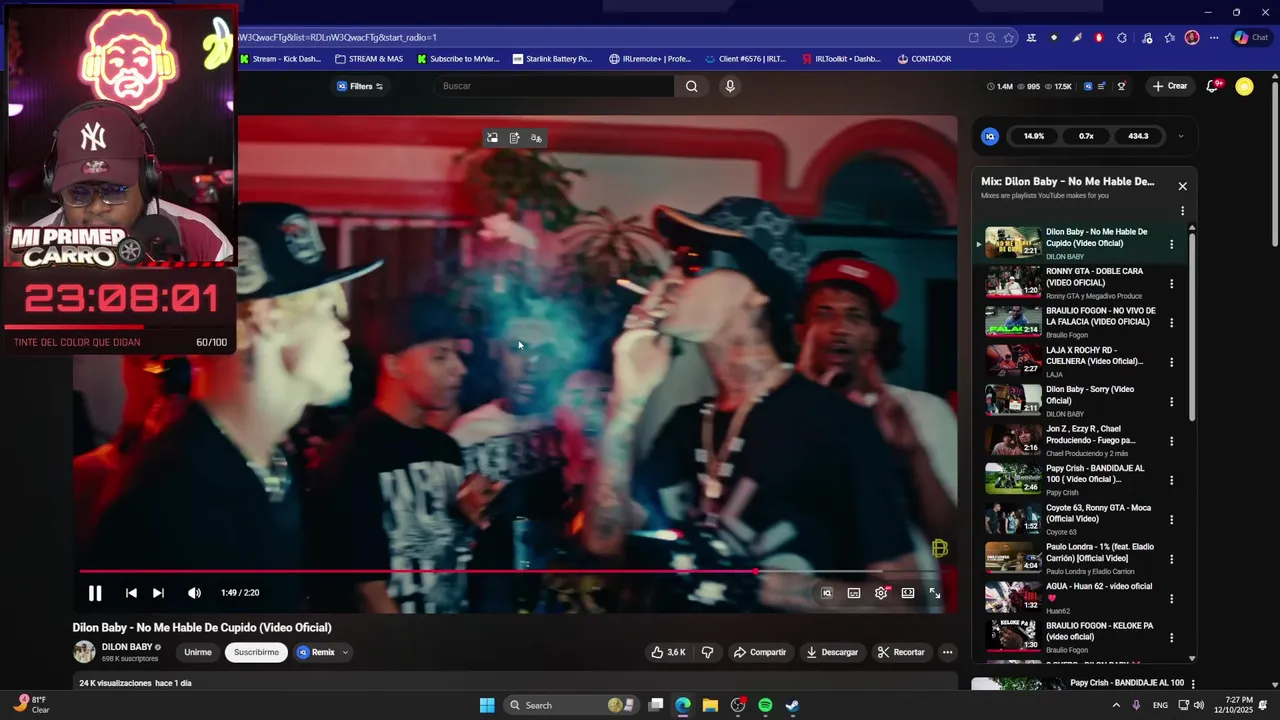Focus the Buscar search field
This screenshot has width=1280, height=720.
coord(556,86)
